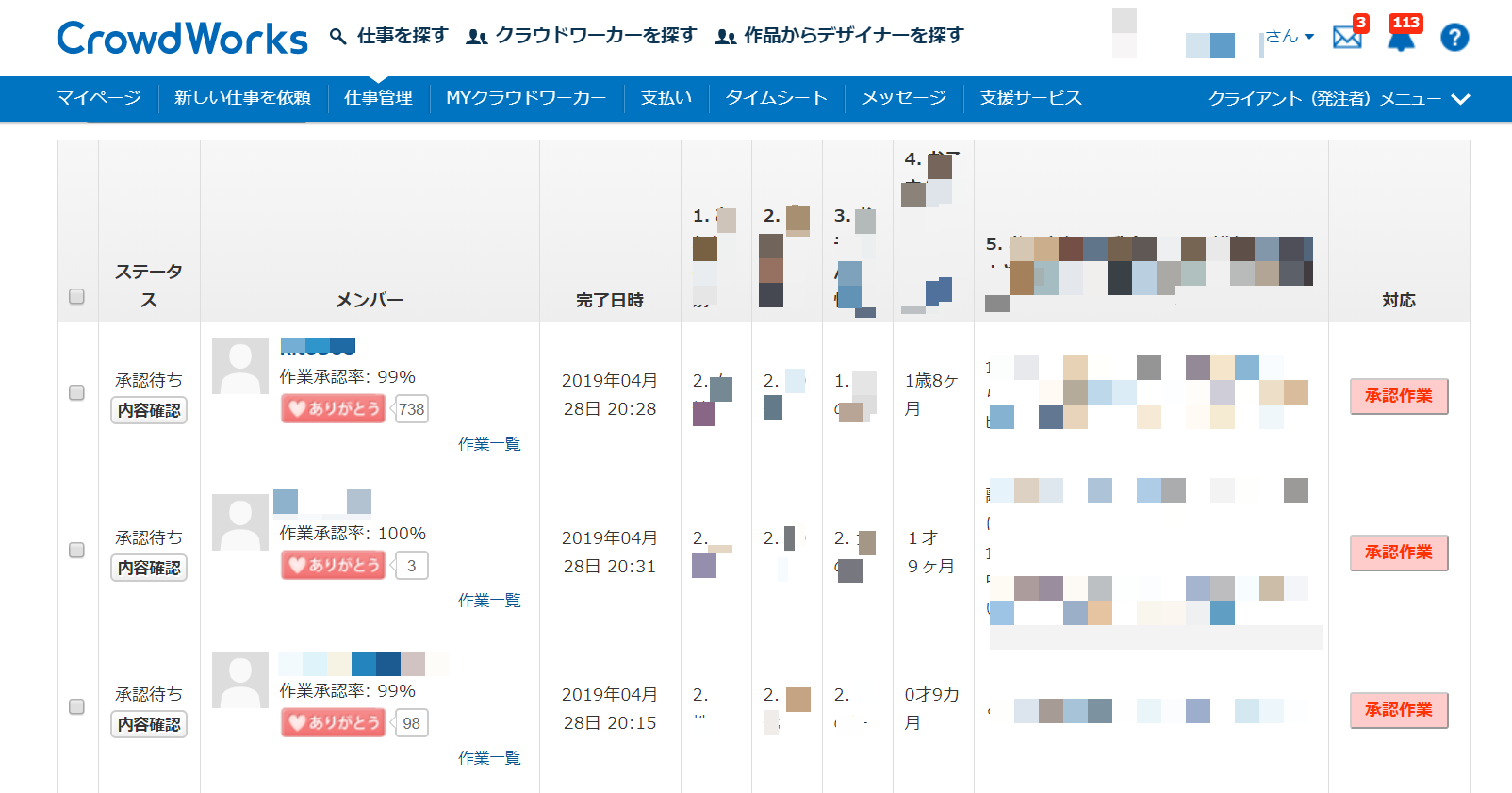The height and width of the screenshot is (793, 1512).
Task: Click the CrowdWorks logo
Action: point(182,38)
